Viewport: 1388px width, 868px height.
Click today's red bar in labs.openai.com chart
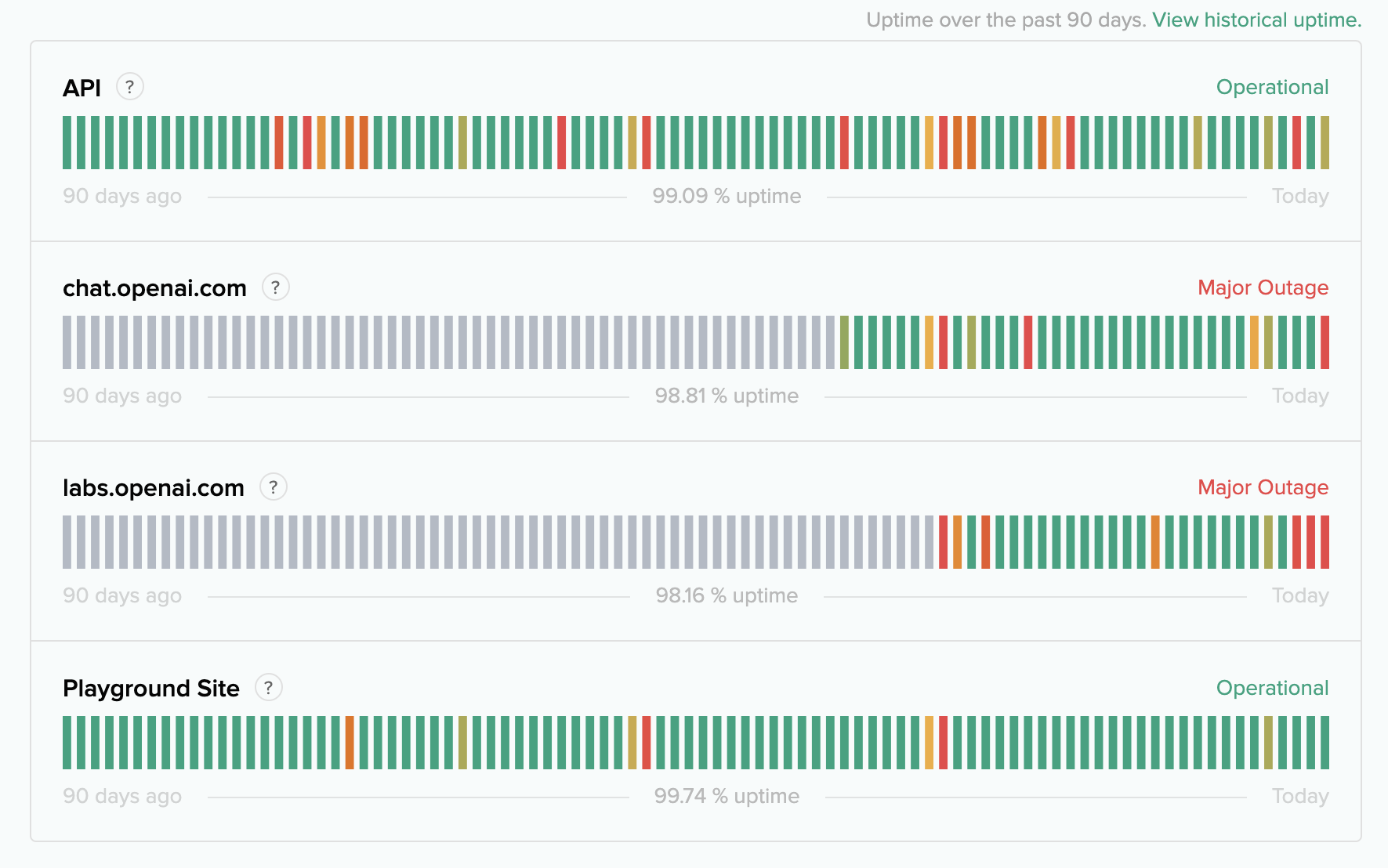[x=1325, y=542]
